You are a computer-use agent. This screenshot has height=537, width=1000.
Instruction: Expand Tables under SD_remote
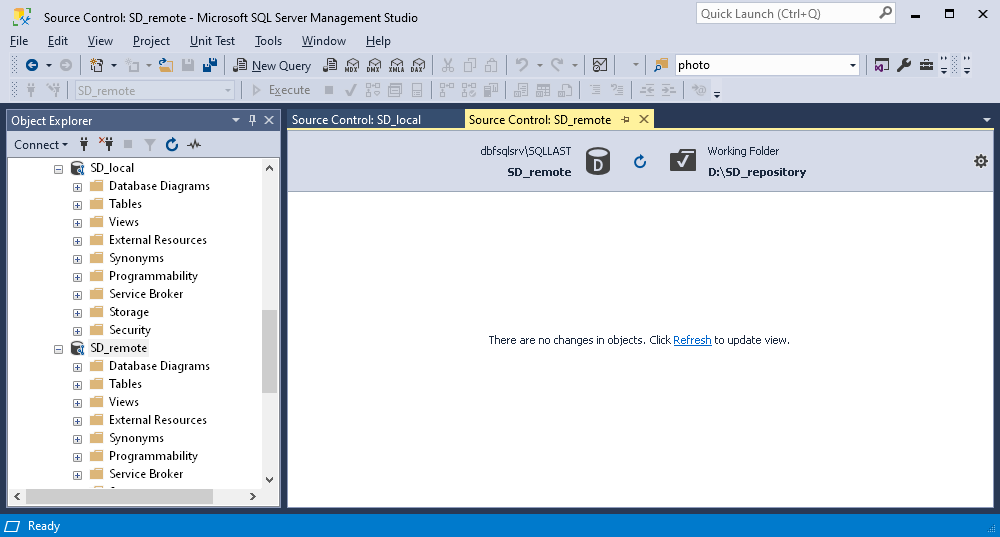(77, 385)
